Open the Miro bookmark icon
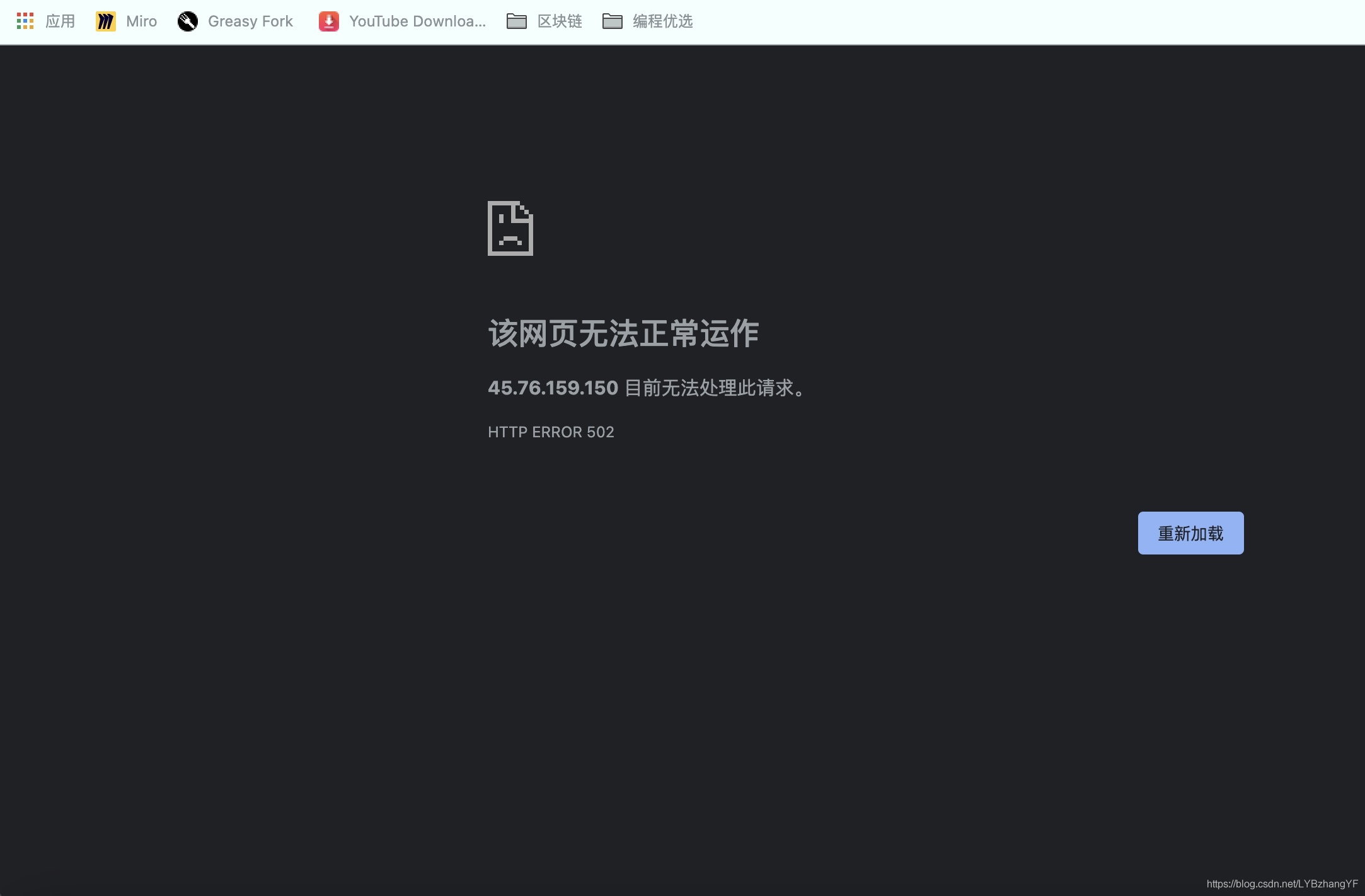 [106, 21]
